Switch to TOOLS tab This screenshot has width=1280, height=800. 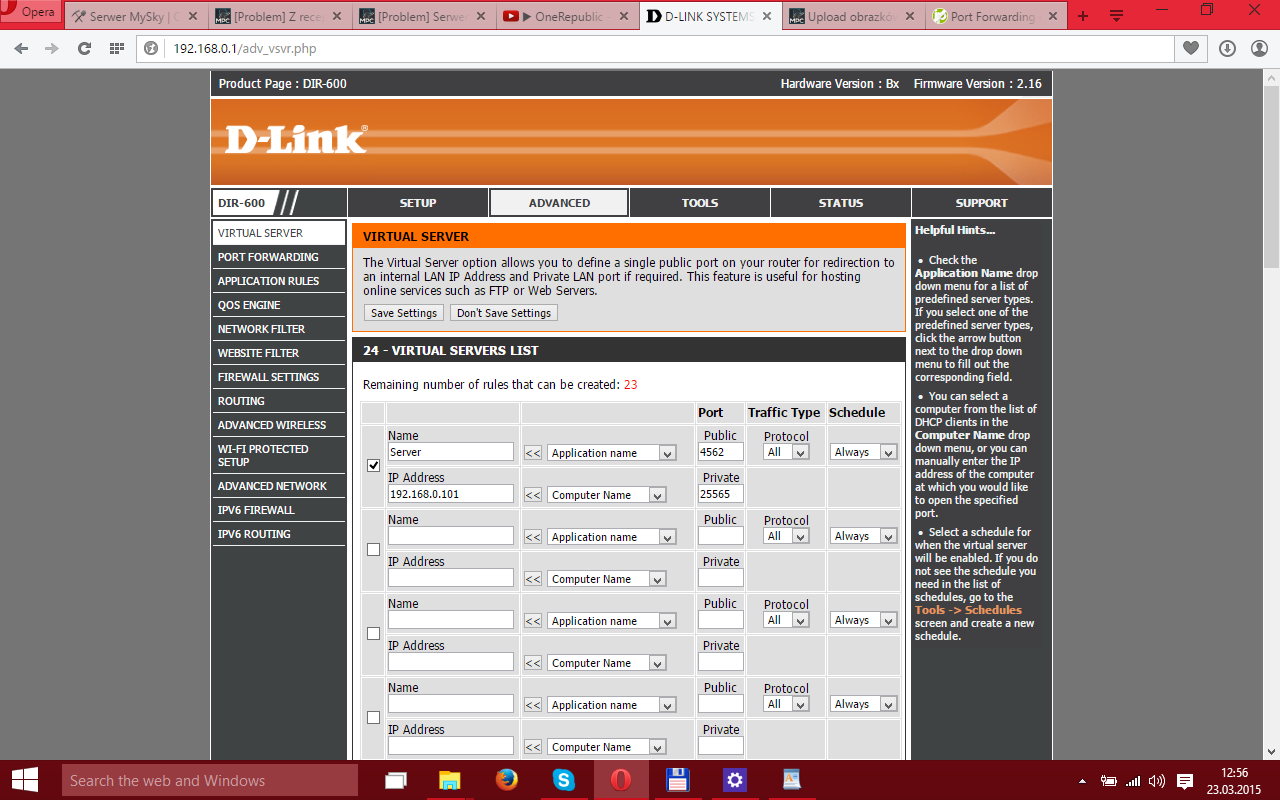click(700, 203)
